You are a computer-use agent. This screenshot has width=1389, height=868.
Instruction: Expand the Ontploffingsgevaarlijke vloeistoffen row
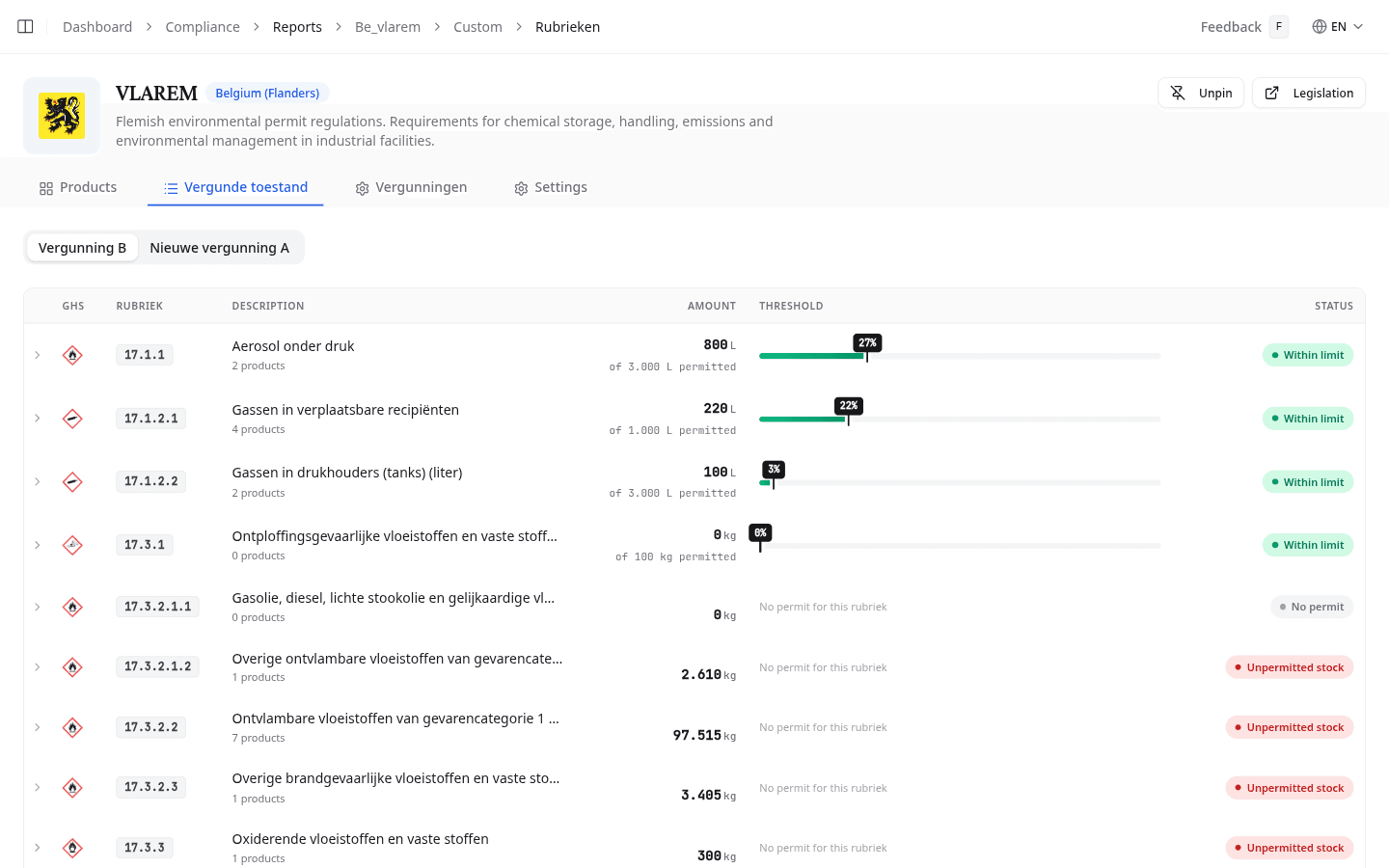38,545
